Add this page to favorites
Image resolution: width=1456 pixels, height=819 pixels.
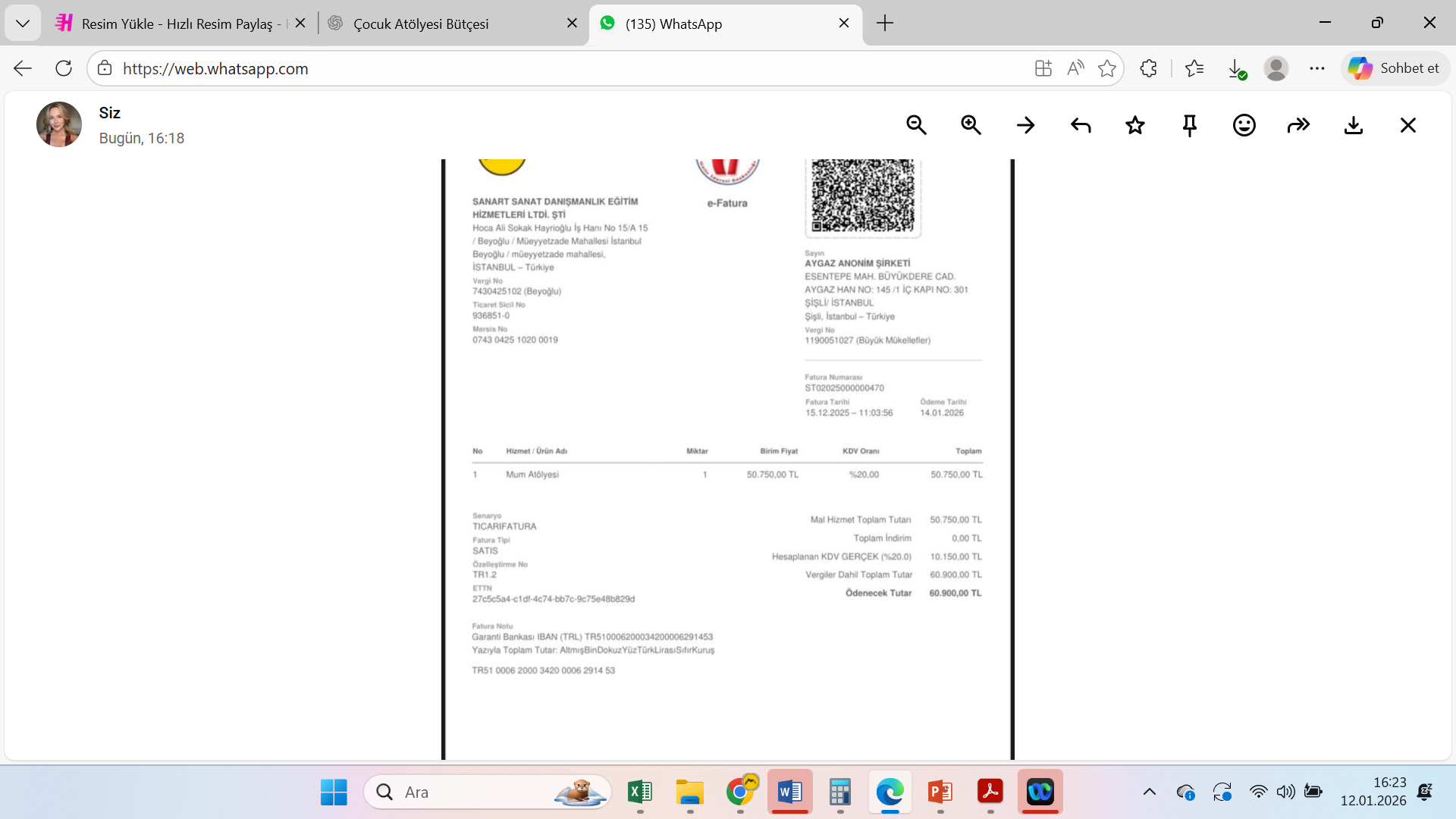tap(1107, 68)
